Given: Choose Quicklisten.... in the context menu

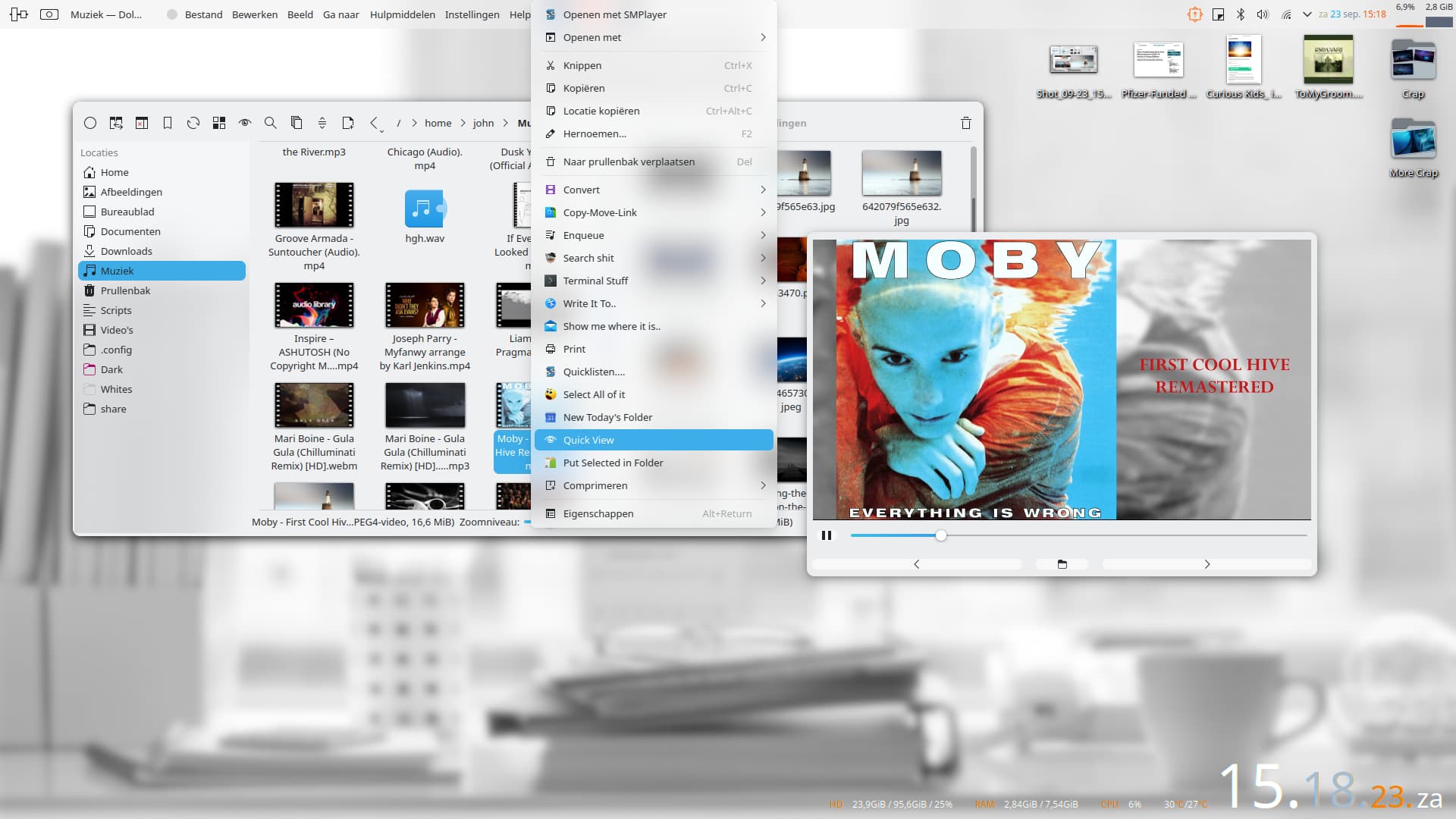Looking at the screenshot, I should click(x=654, y=372).
